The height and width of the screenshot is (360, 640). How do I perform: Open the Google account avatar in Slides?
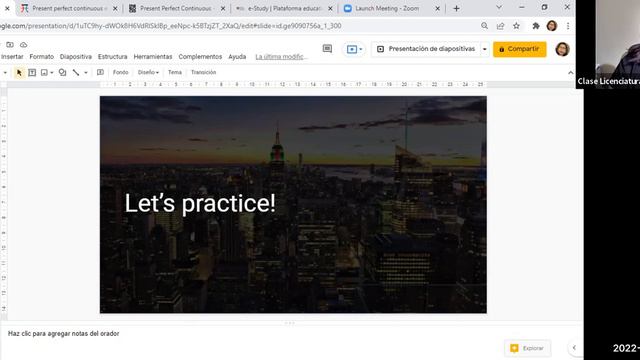(562, 49)
